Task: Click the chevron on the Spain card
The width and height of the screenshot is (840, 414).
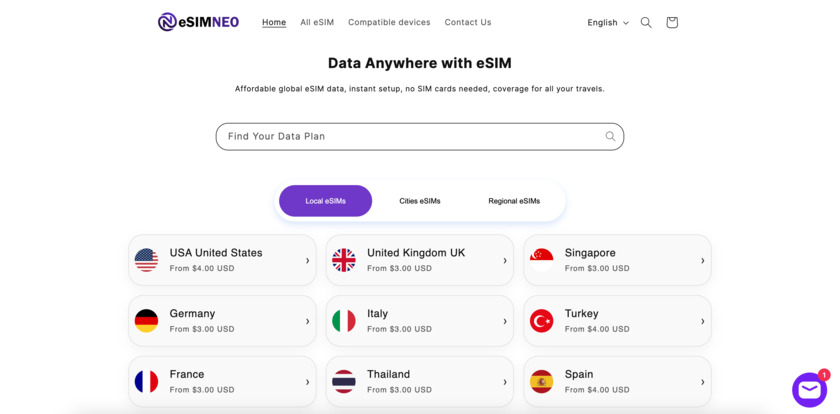Action: (x=703, y=382)
